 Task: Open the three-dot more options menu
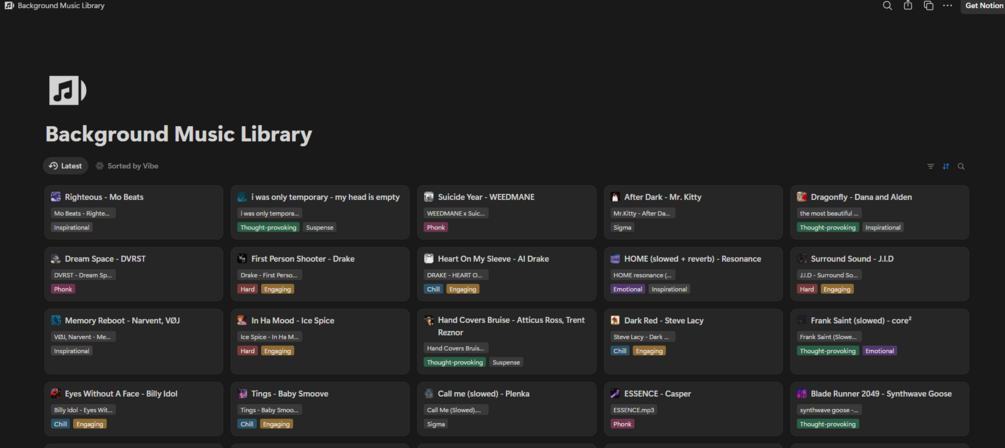947,6
